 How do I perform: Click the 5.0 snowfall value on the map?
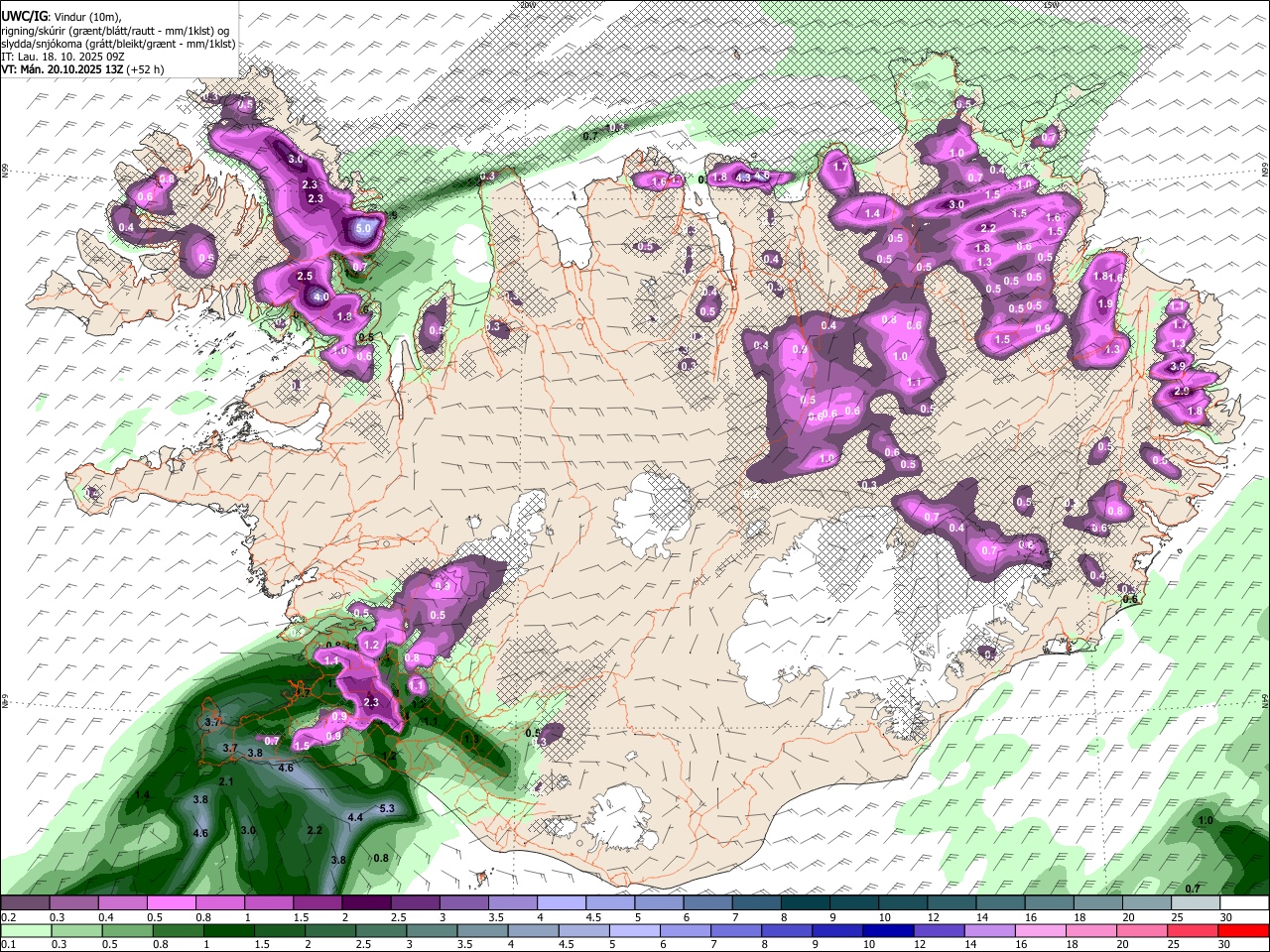click(x=364, y=228)
